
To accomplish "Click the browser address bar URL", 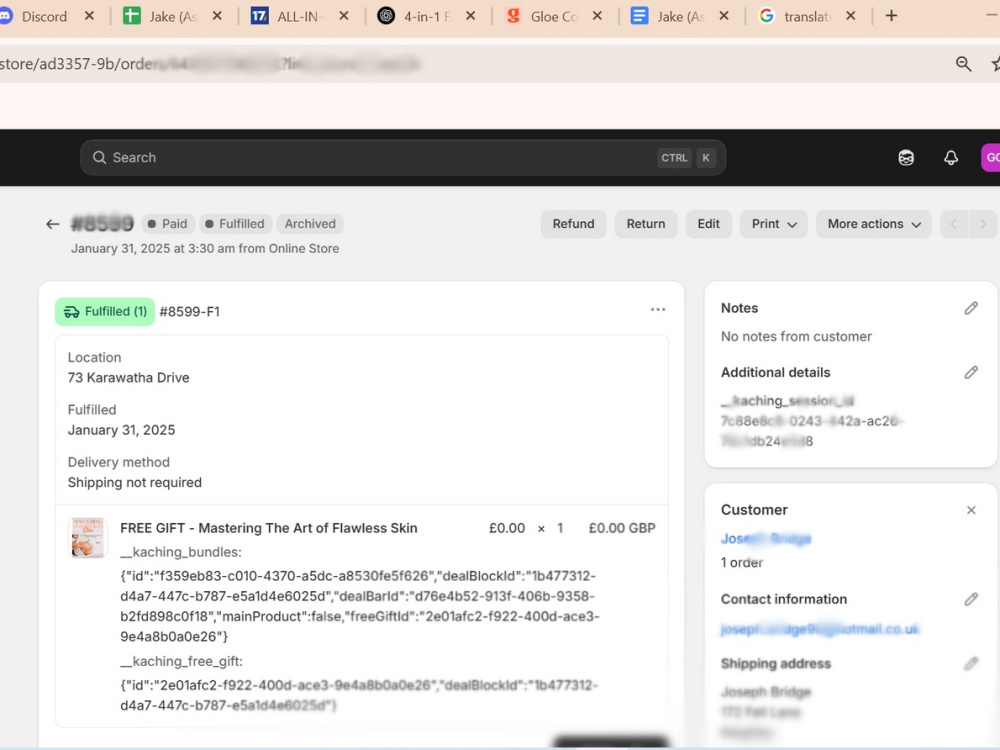I will point(210,64).
